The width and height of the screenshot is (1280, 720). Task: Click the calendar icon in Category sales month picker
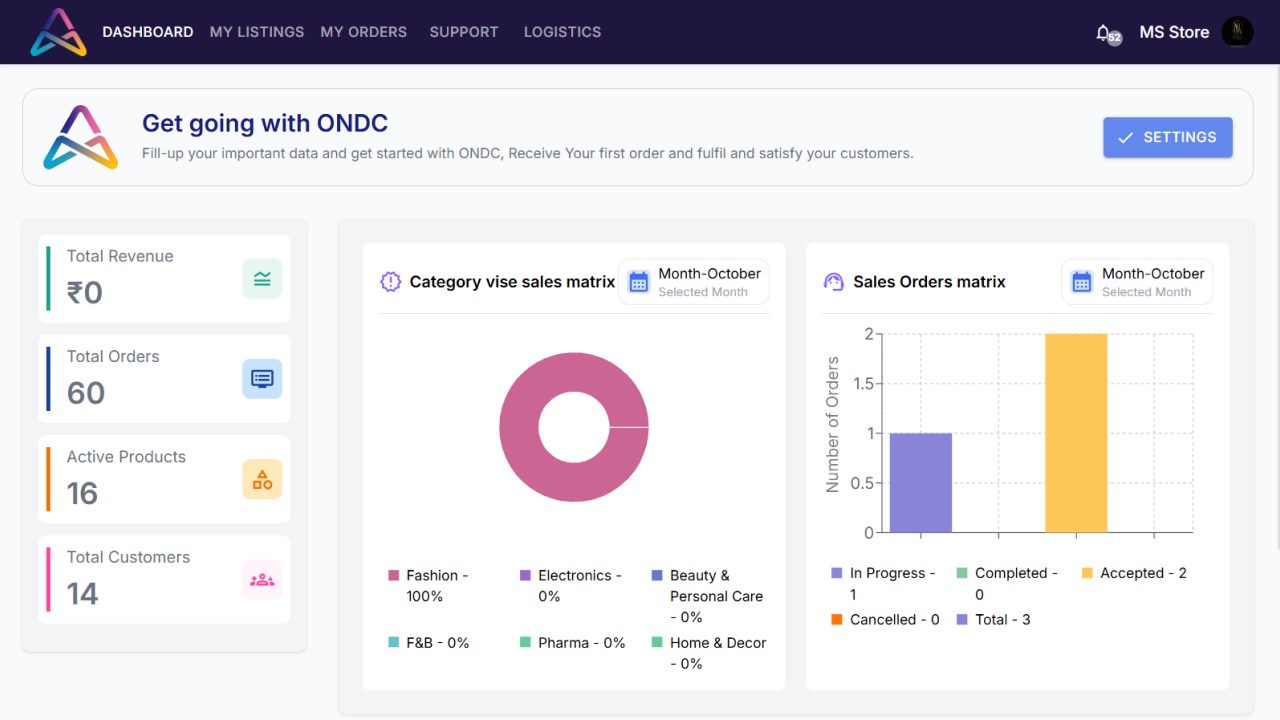(638, 282)
